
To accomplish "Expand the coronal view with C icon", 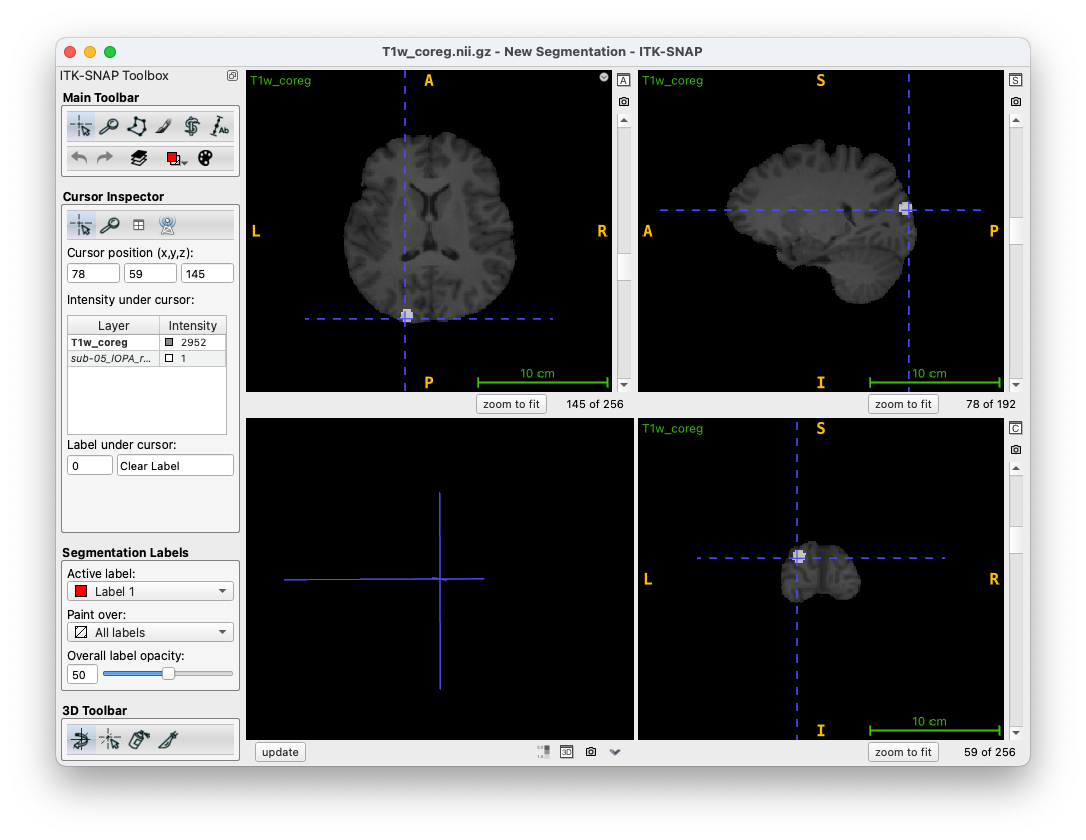I will (x=1016, y=428).
